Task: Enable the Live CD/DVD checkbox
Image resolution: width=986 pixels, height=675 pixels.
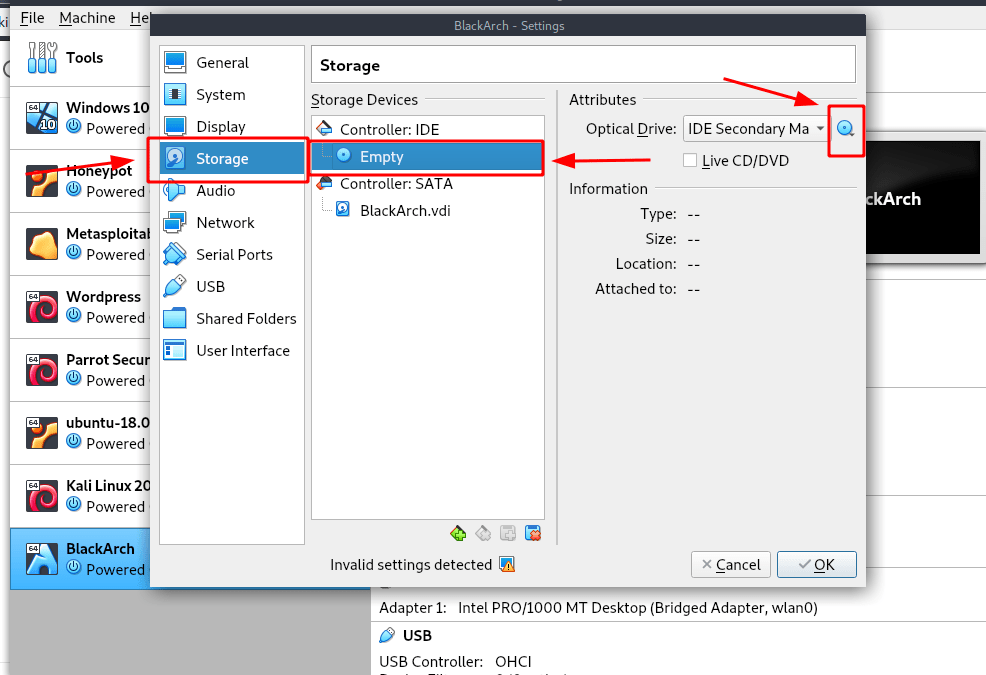Action: [690, 160]
